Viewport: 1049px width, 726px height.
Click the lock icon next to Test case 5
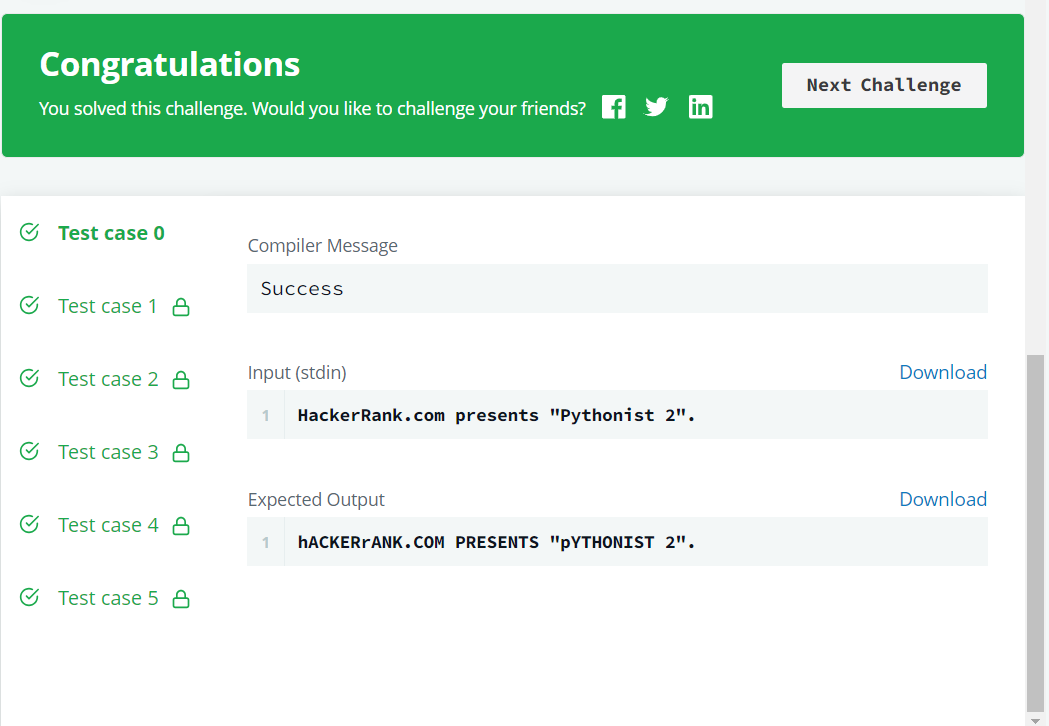tap(181, 598)
